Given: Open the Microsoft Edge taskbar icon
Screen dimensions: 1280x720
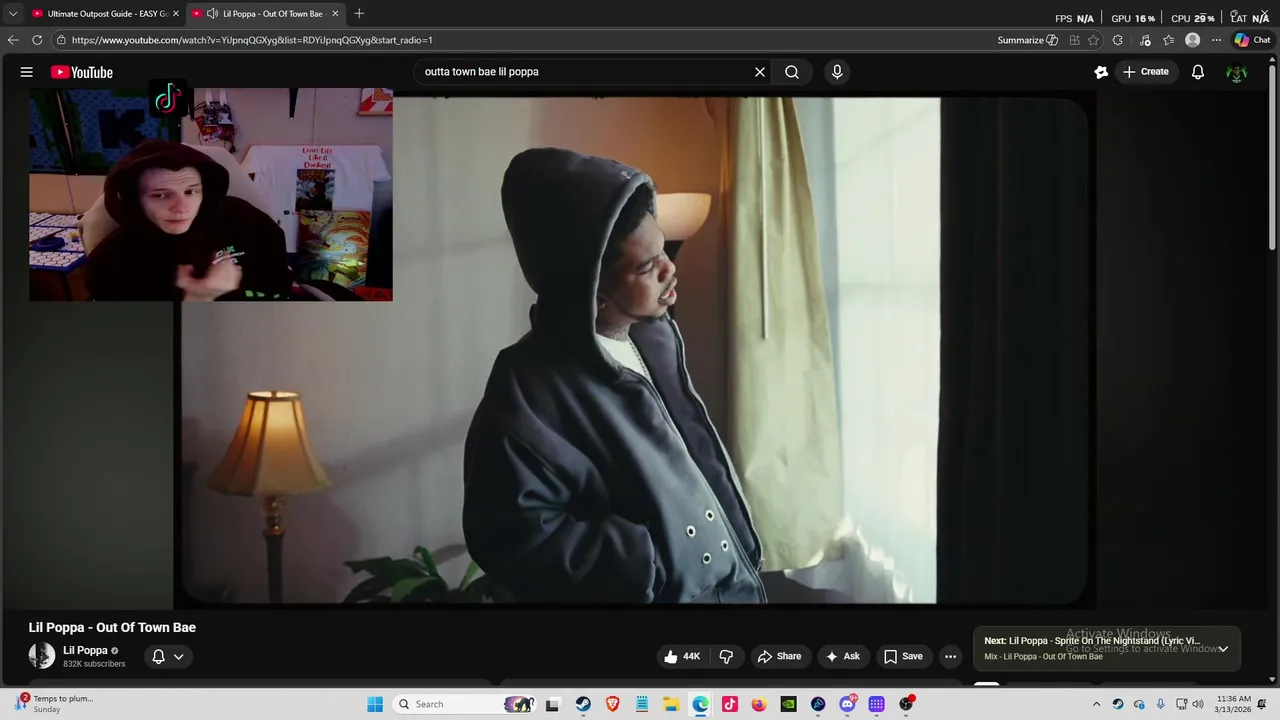Looking at the screenshot, I should (x=700, y=704).
